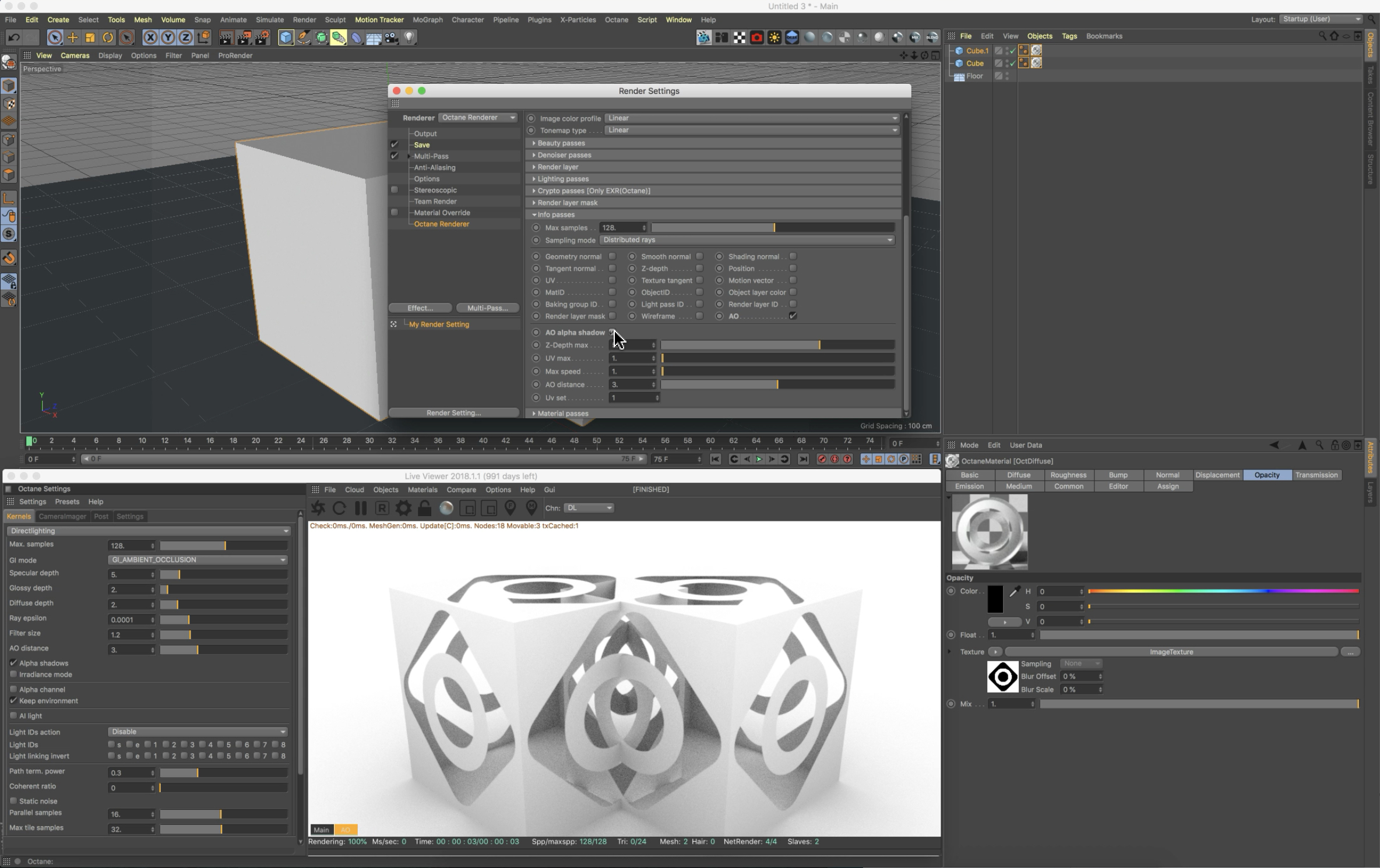Click the lock resolution padlock icon
The height and width of the screenshot is (868, 1380).
pyautogui.click(x=425, y=508)
